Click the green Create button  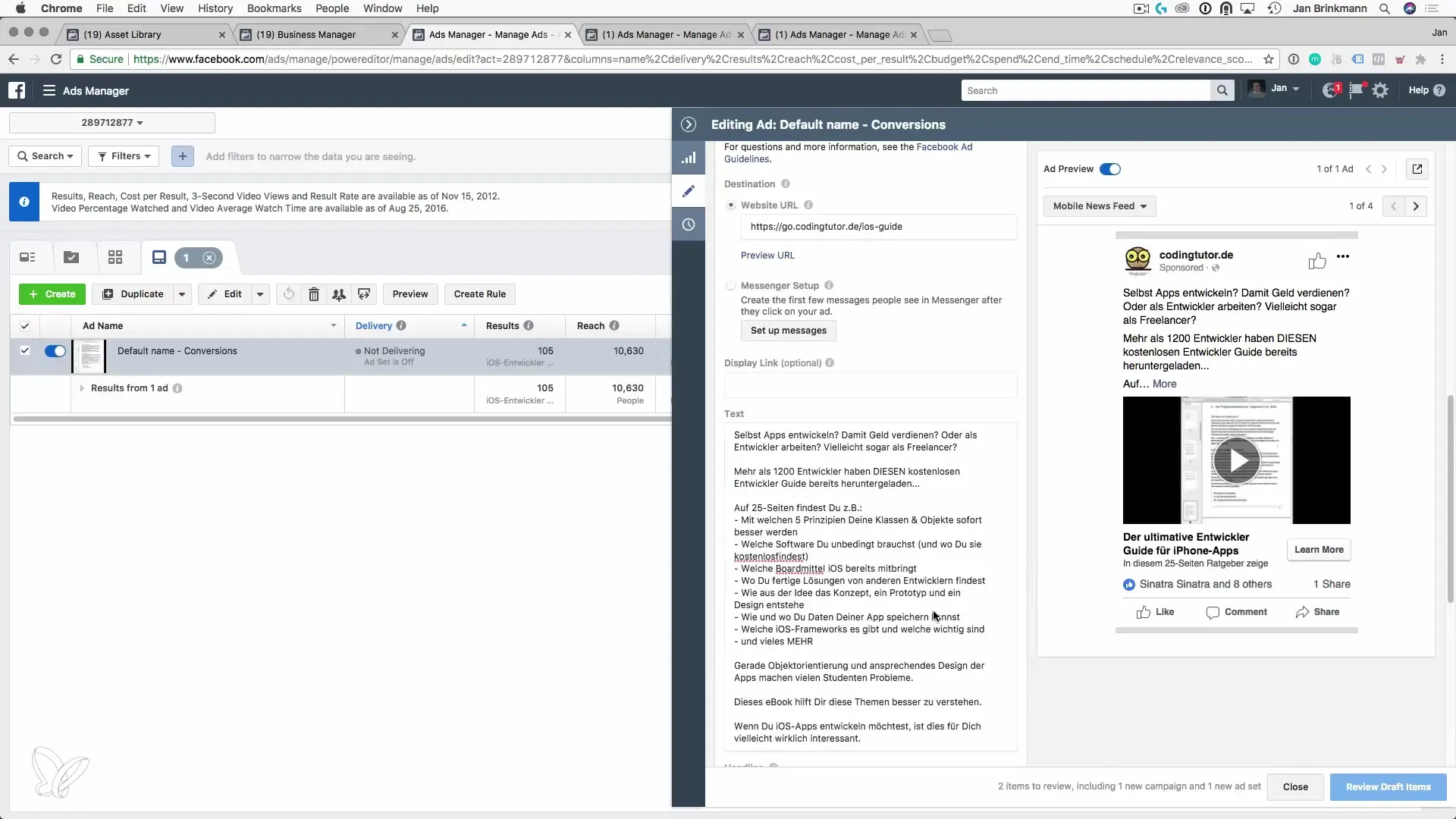[52, 294]
